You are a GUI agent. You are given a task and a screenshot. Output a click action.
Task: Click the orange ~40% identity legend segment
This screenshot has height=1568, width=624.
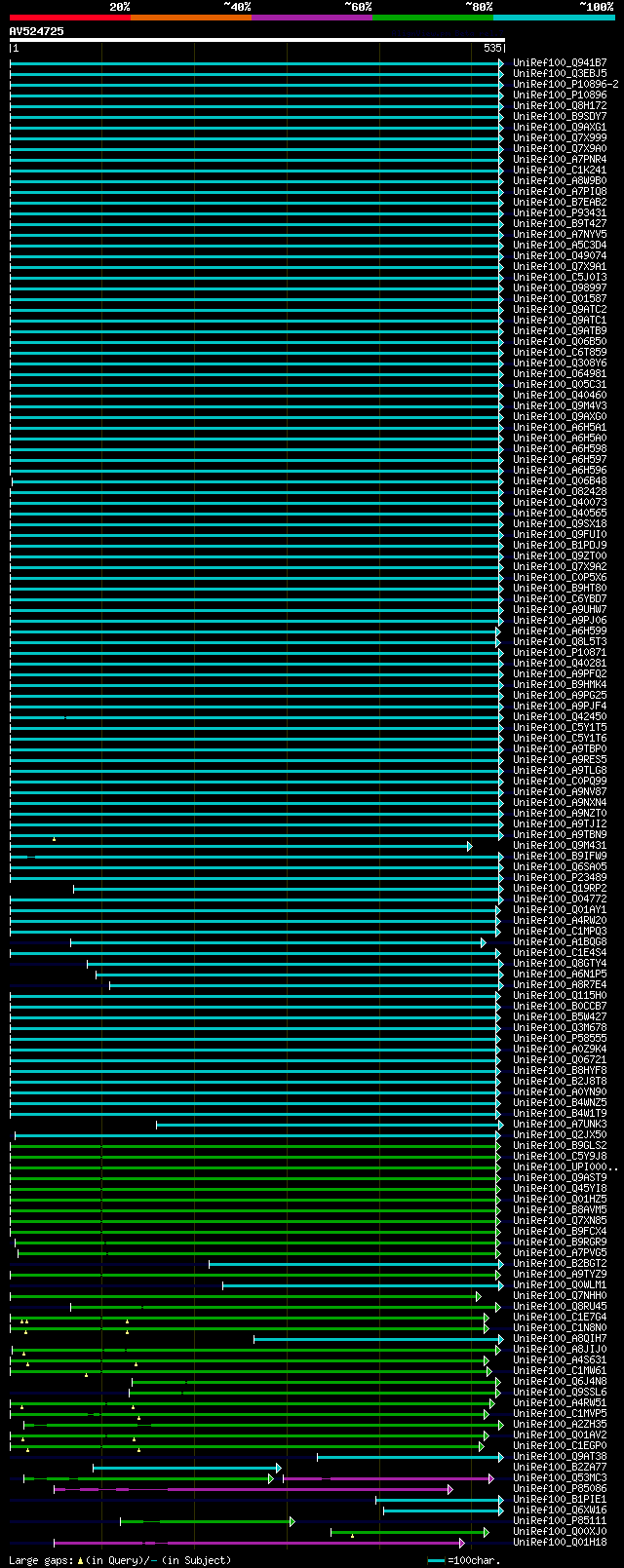[x=191, y=18]
